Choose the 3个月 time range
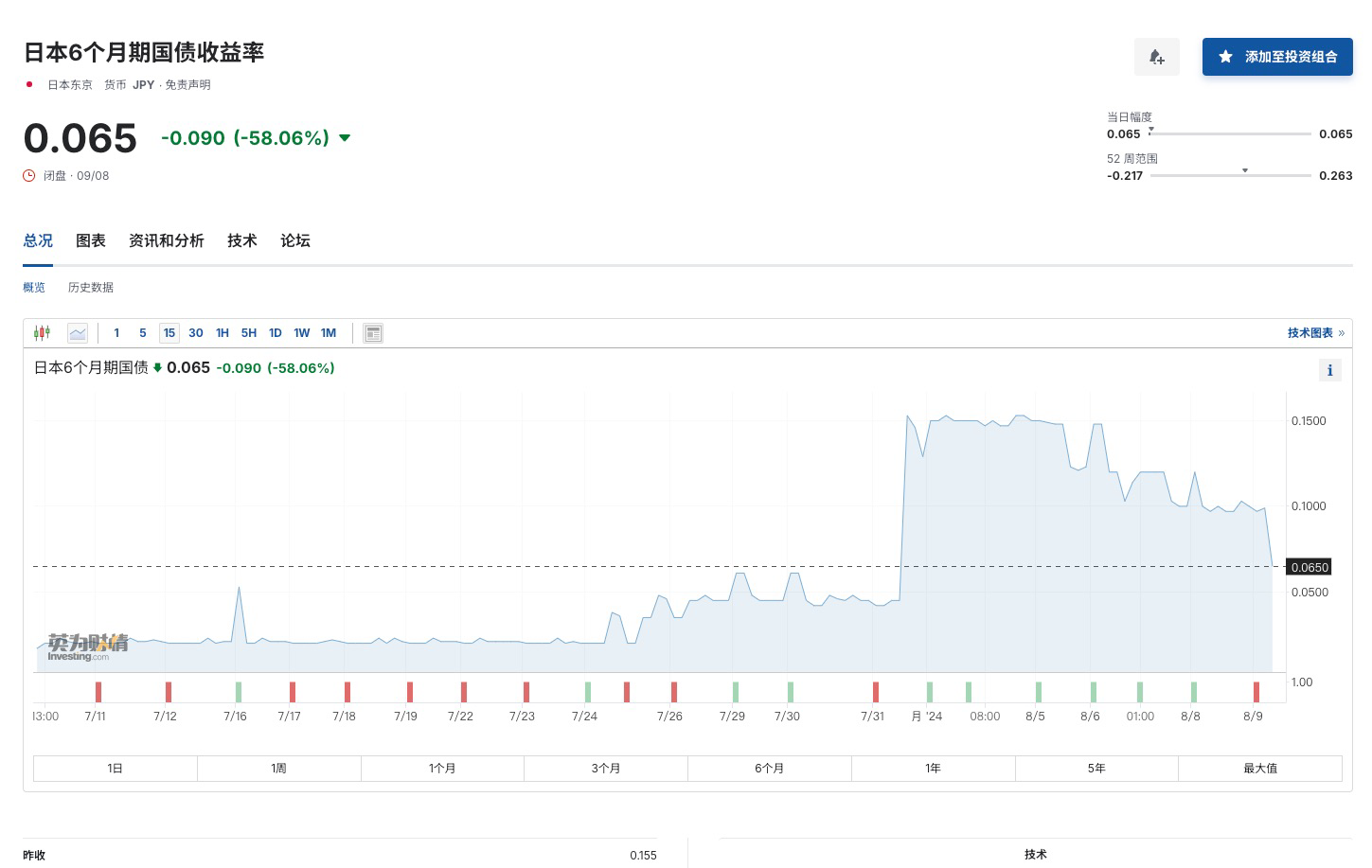 (606, 769)
